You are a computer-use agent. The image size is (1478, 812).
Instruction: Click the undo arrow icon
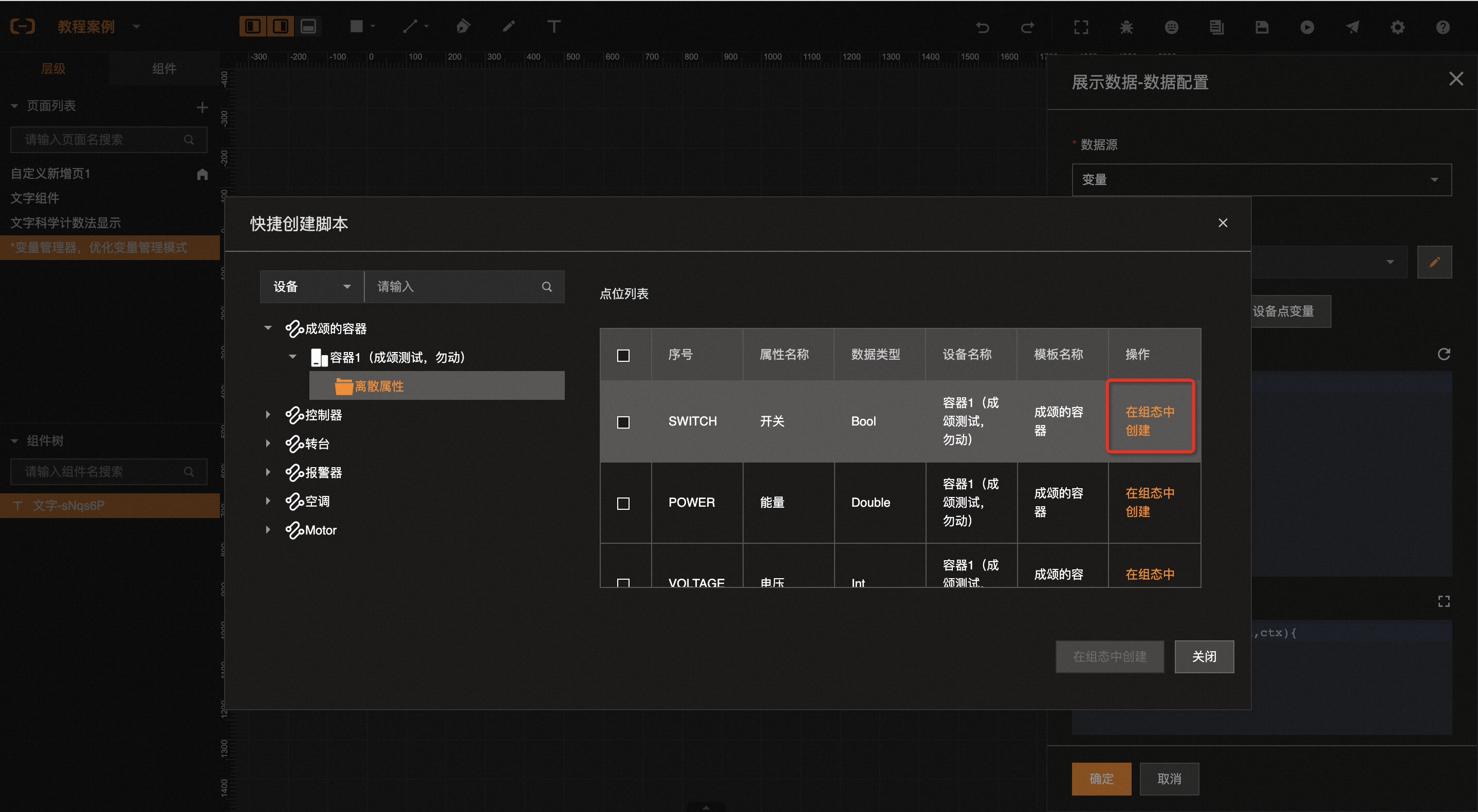[x=982, y=27]
